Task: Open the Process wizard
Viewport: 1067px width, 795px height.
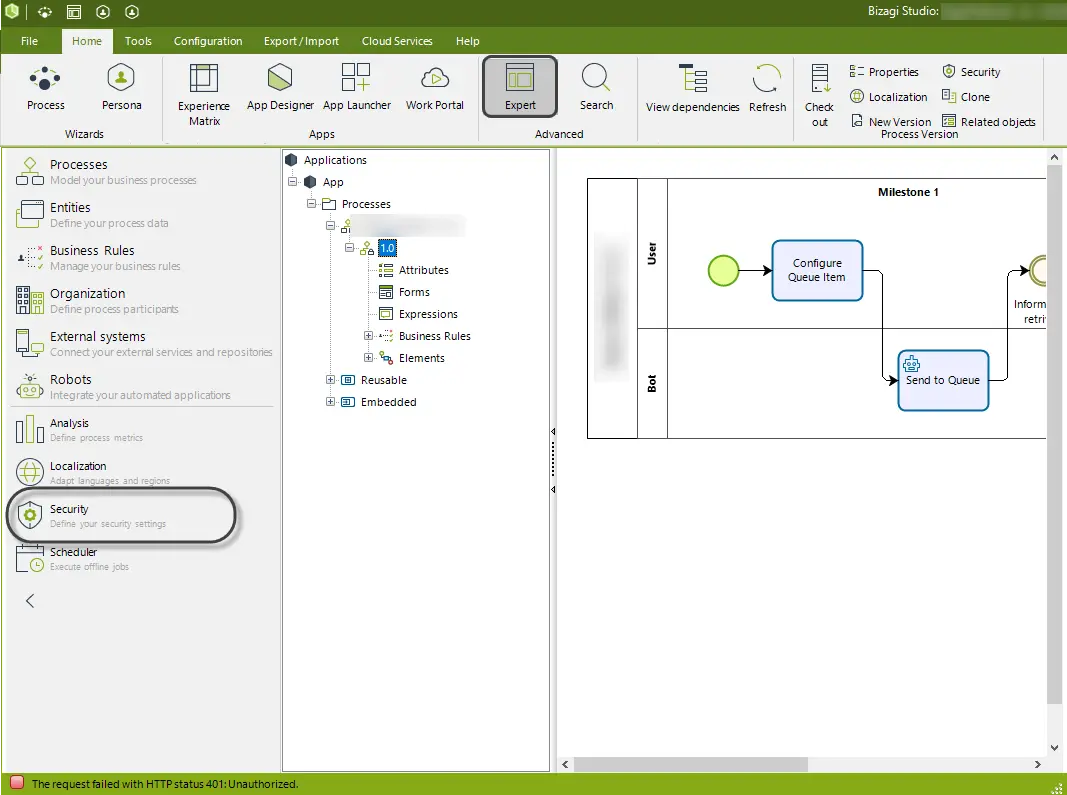Action: (46, 88)
